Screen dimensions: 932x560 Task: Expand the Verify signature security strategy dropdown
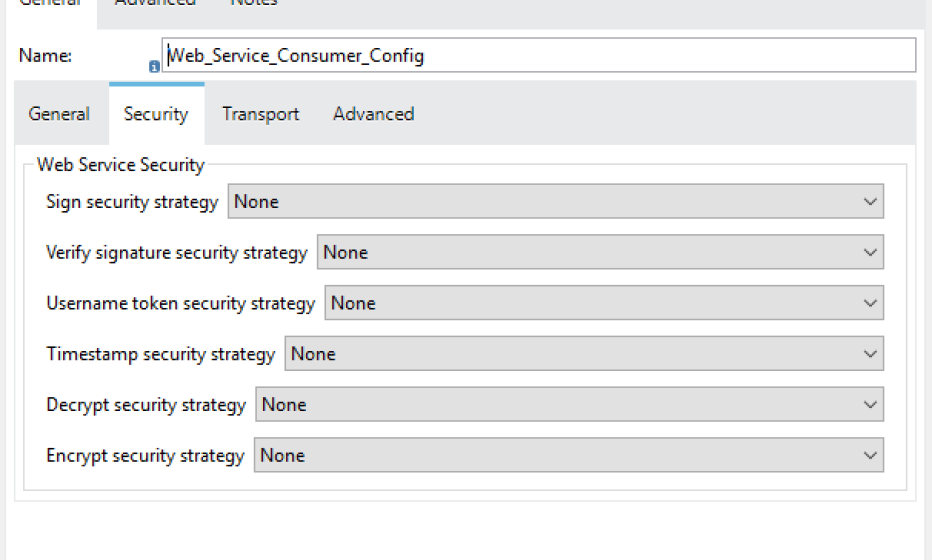[600, 253]
